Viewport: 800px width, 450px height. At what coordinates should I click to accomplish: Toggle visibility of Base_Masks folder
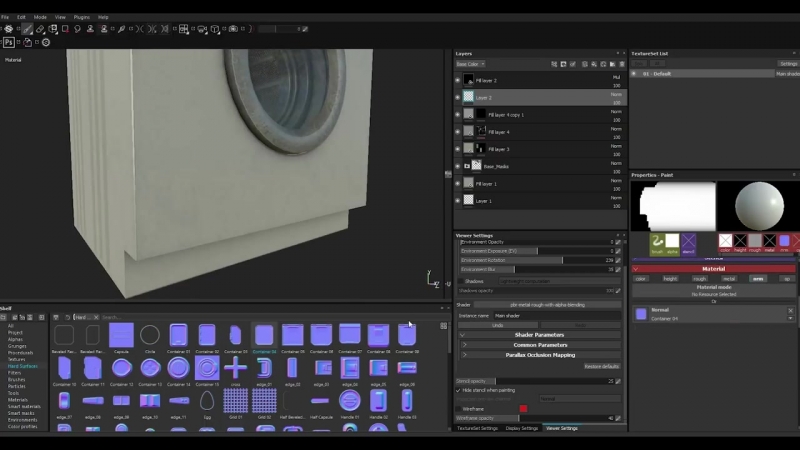coord(458,166)
